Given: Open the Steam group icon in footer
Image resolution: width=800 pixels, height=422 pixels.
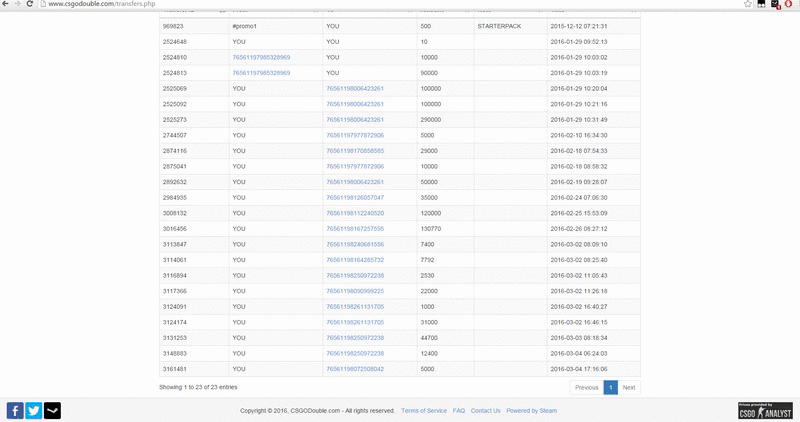Looking at the screenshot, I should point(52,410).
